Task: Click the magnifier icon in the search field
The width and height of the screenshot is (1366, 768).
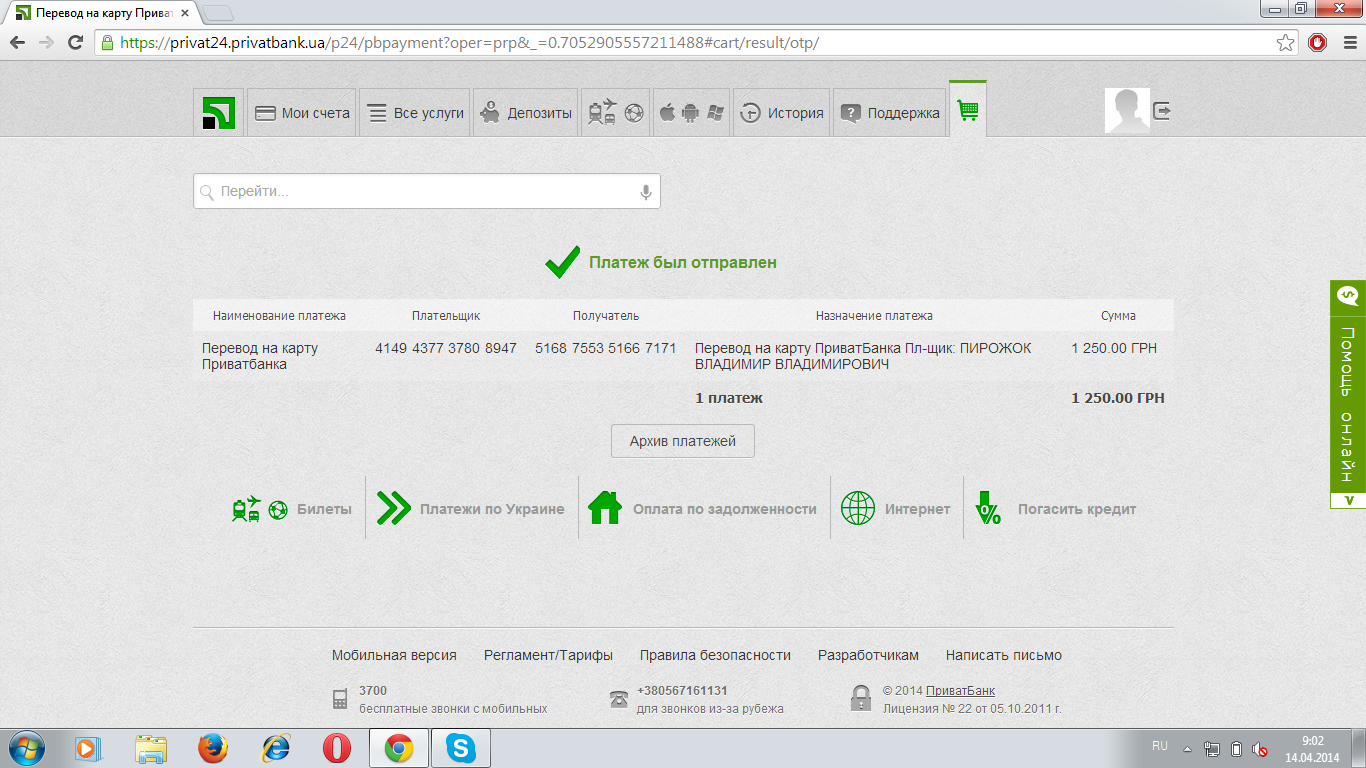Action: (x=207, y=192)
